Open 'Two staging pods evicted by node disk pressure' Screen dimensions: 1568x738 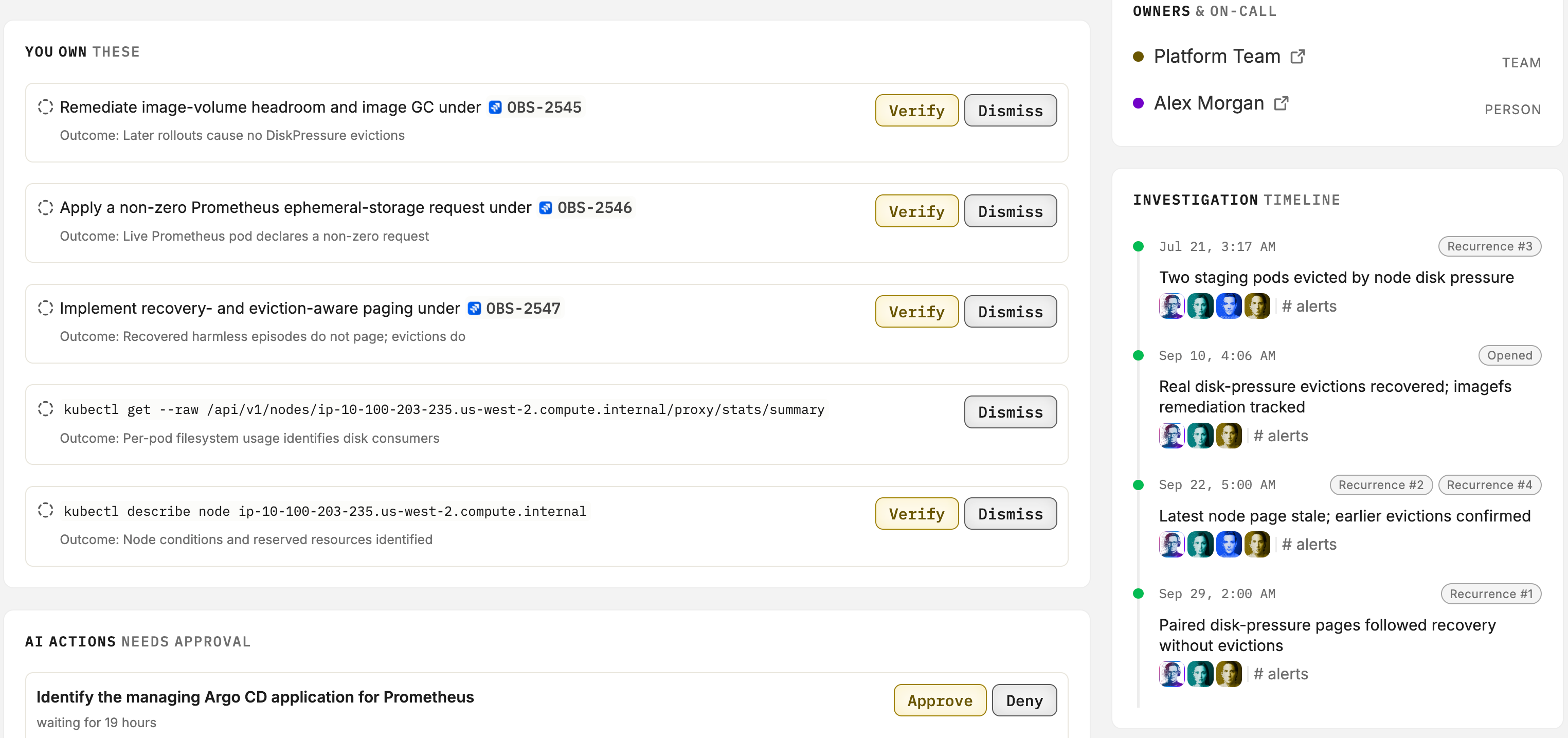(1336, 278)
